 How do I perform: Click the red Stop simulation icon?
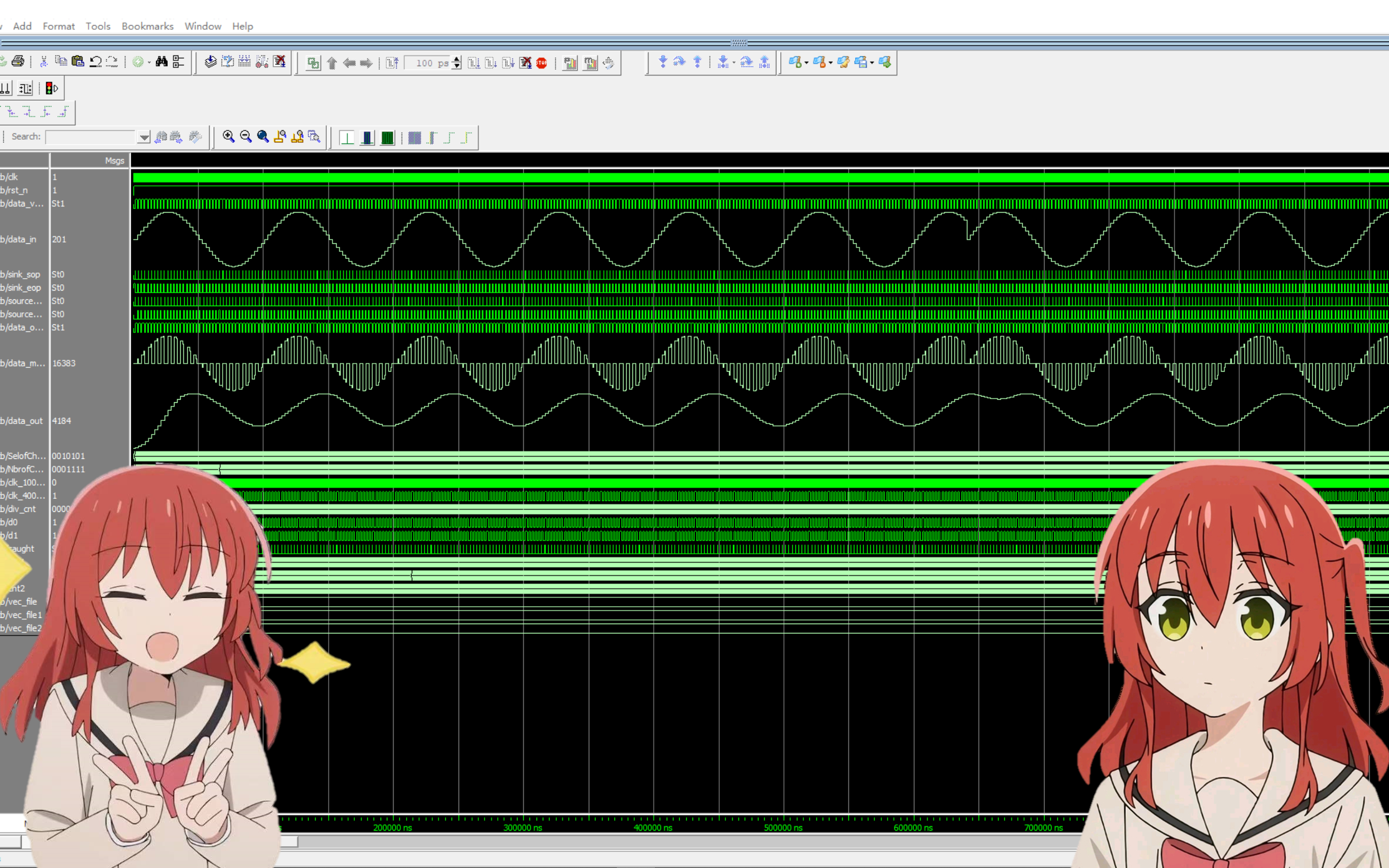(541, 63)
